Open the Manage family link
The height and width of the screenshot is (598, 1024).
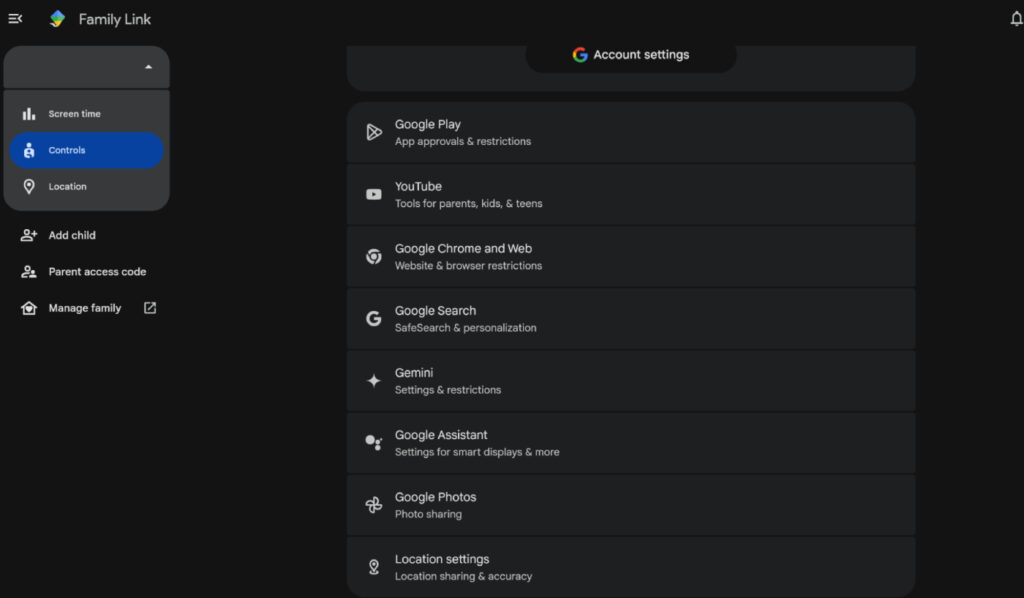tap(85, 308)
